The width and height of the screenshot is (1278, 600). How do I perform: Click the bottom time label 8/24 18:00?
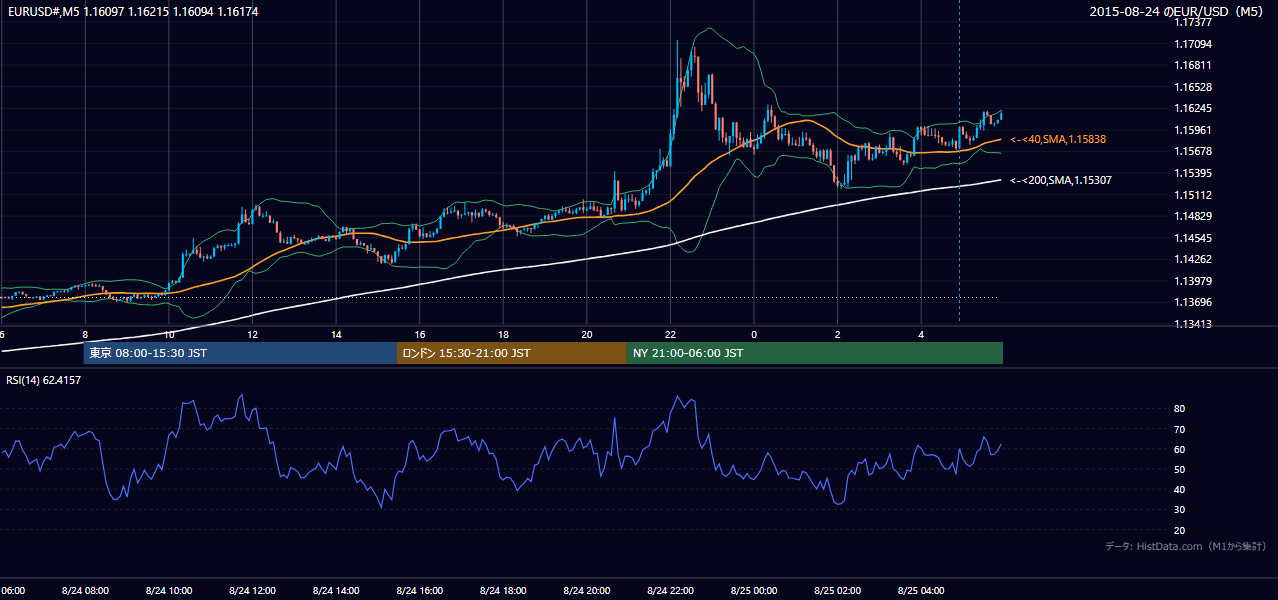coord(503,591)
